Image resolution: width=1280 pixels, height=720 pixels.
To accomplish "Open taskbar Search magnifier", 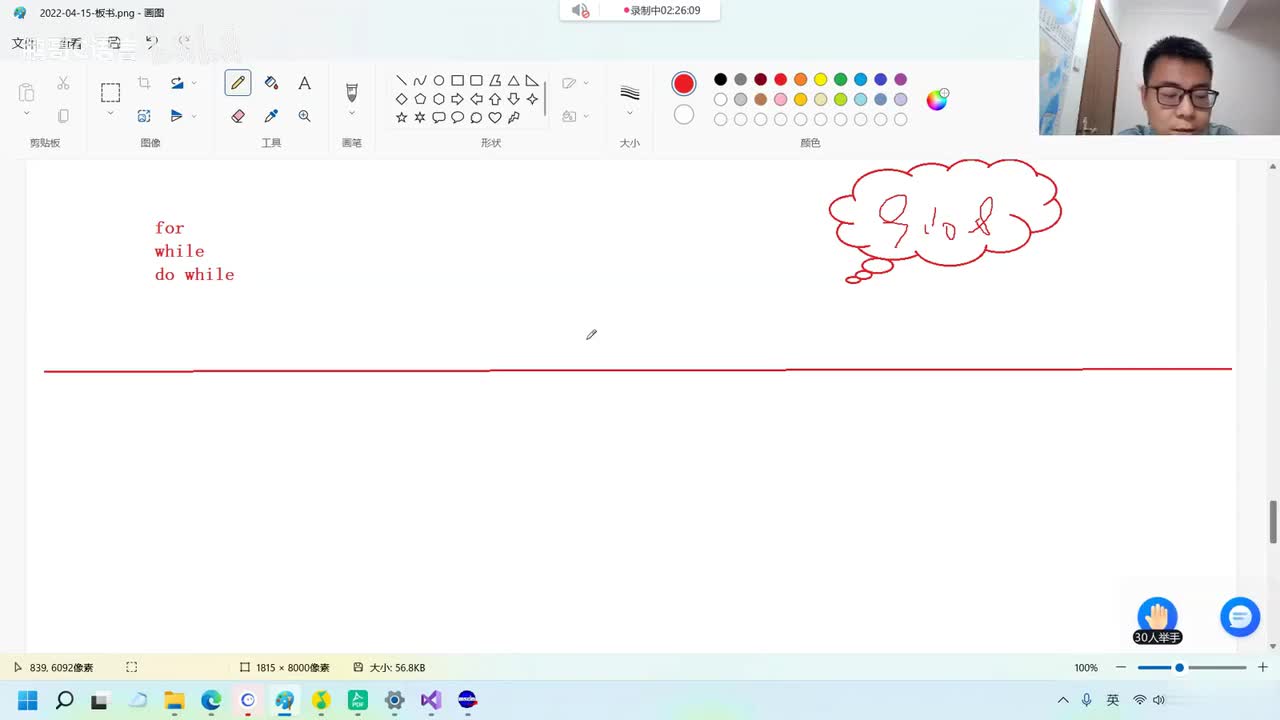I will (64, 700).
